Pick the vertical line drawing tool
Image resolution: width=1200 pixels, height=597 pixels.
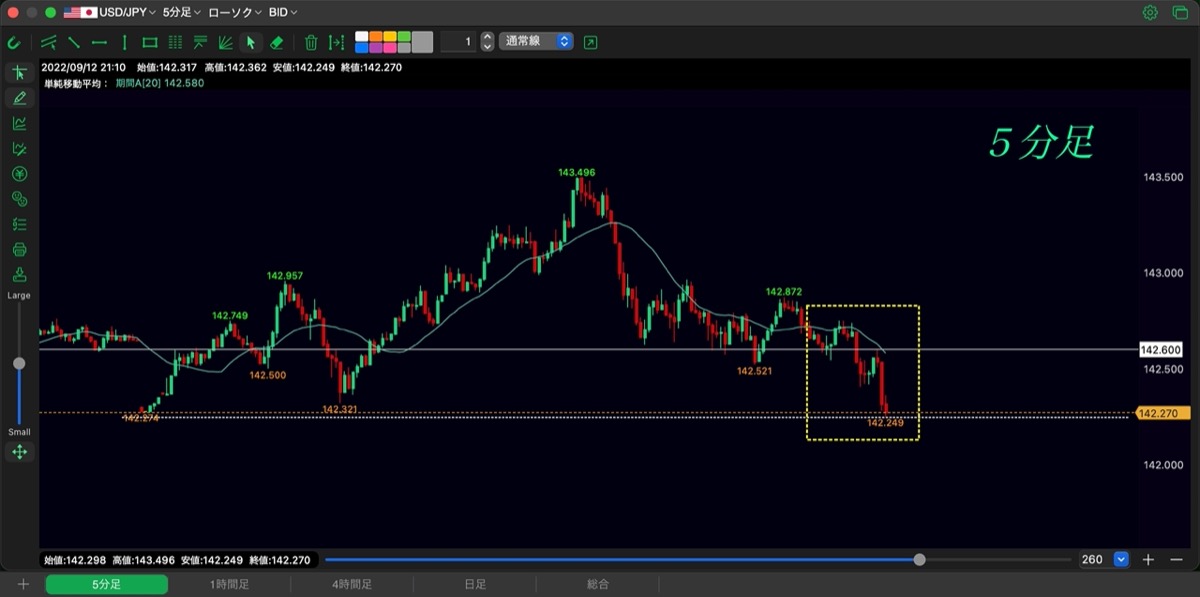124,42
